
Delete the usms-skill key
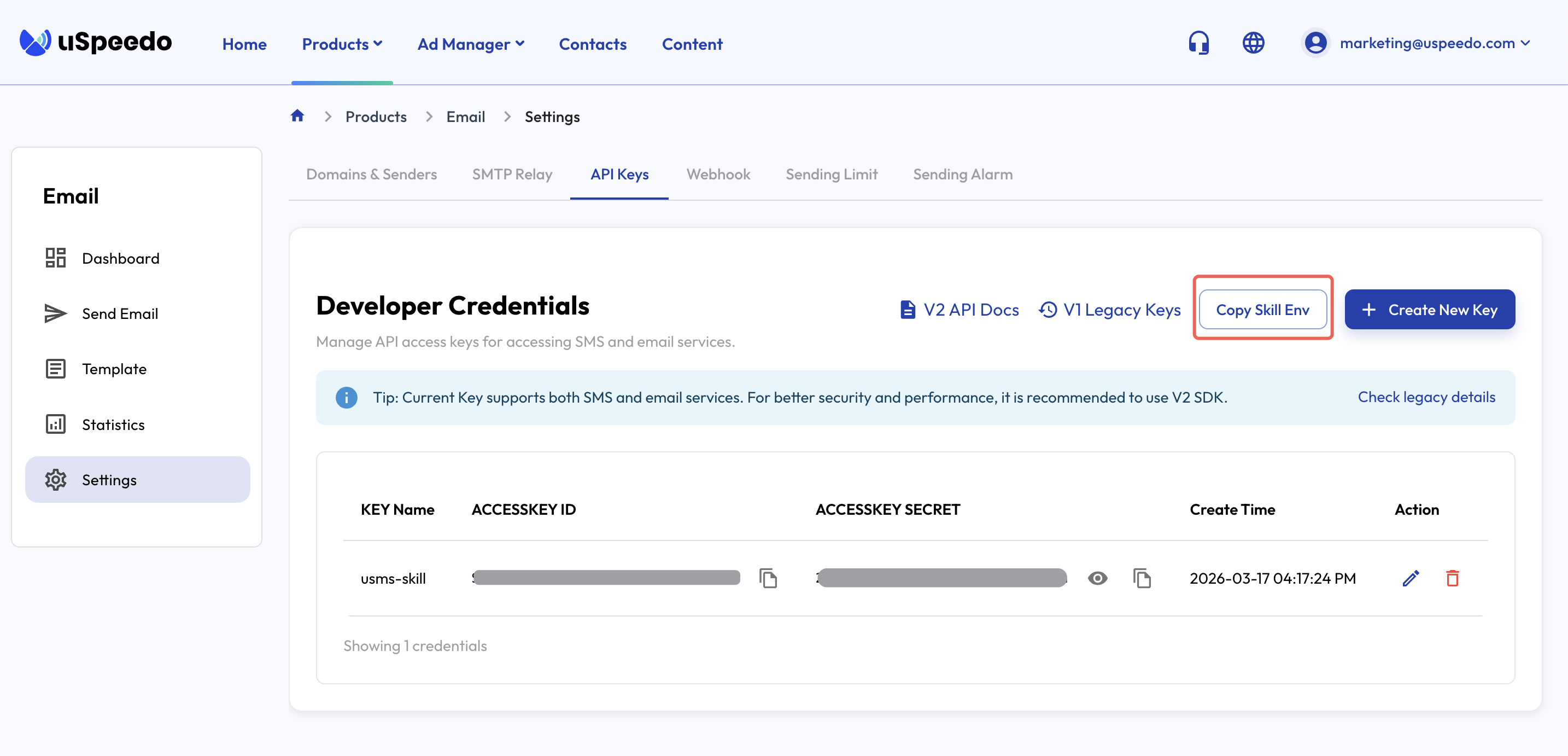(1452, 578)
